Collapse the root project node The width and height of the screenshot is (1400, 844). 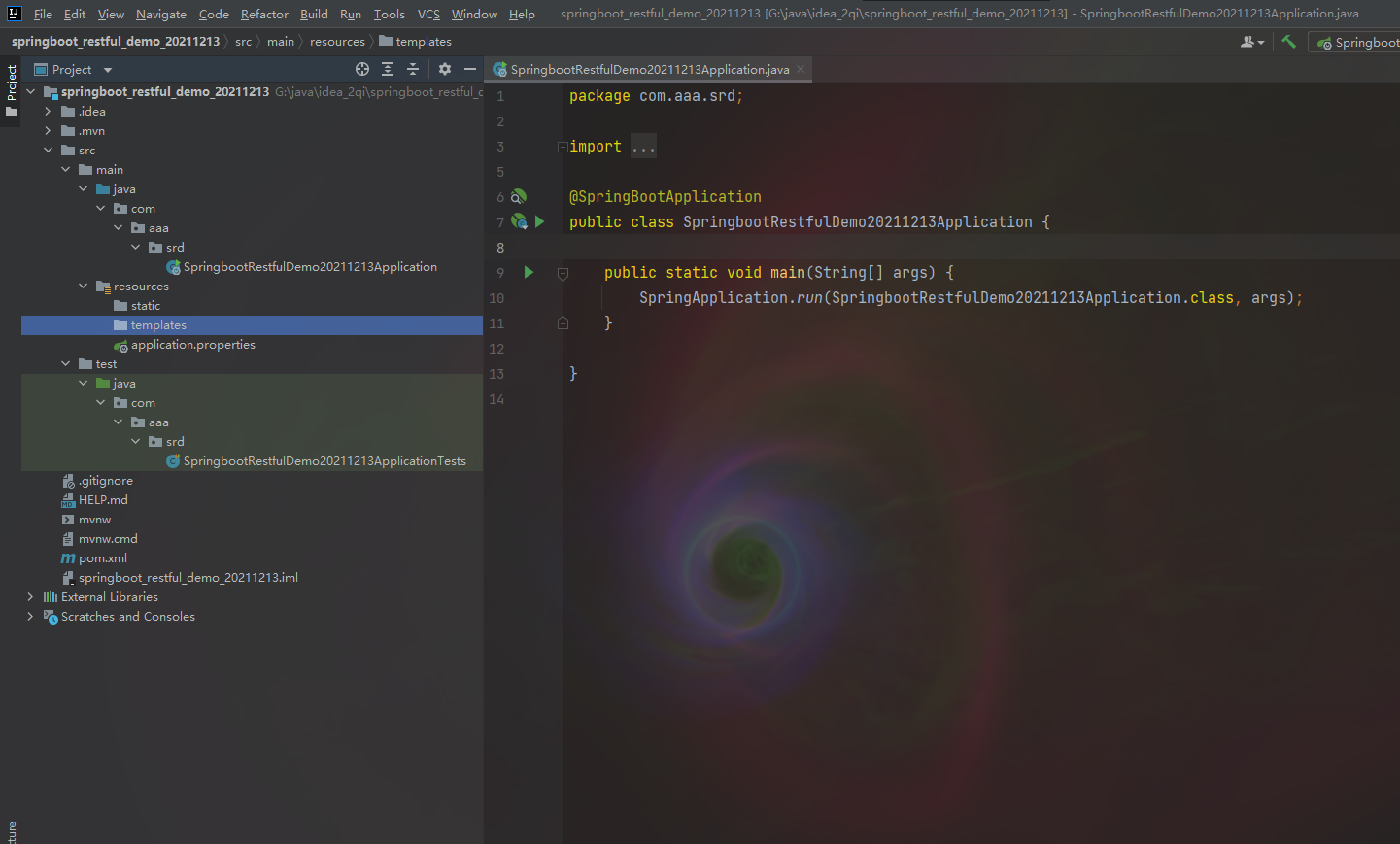30,91
